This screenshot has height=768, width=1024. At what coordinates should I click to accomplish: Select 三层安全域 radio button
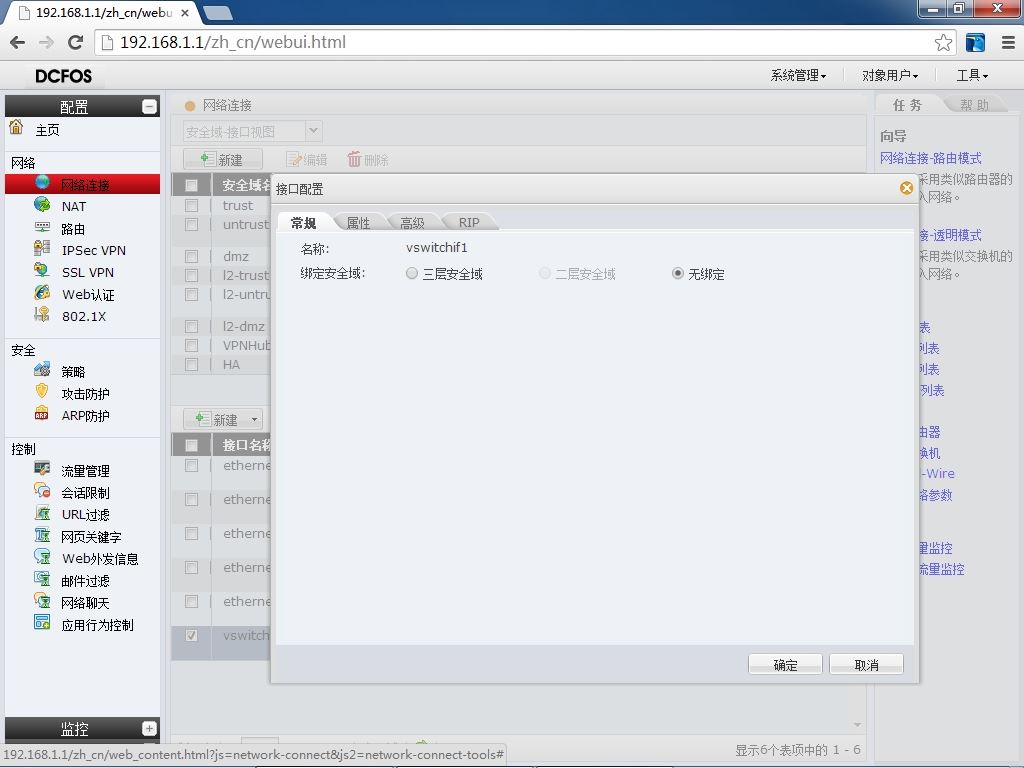pos(411,273)
